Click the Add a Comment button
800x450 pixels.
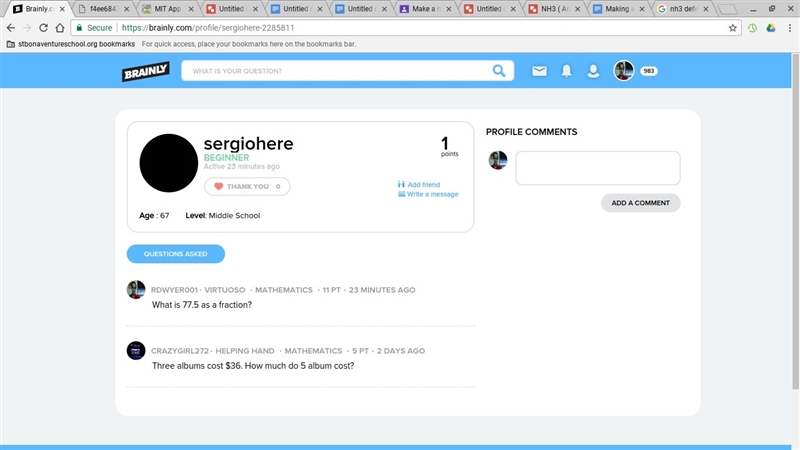coord(640,203)
